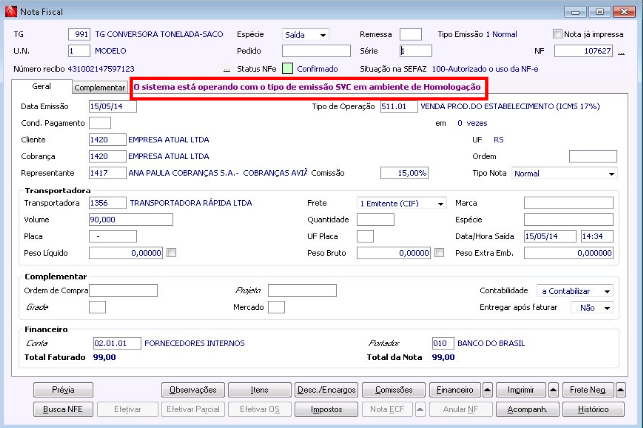Viewport: 643px width, 428px height.
Task: Click the Mercado input field
Action: pyautogui.click(x=276, y=307)
